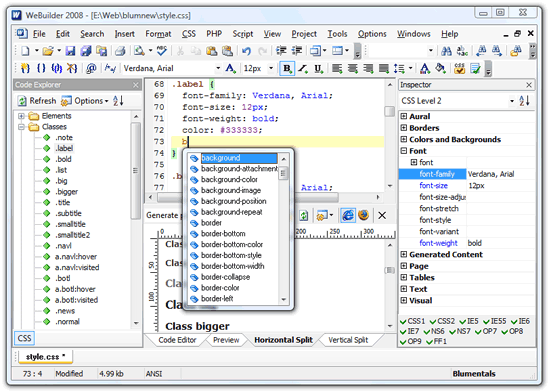Click the justify text icon

[384, 68]
